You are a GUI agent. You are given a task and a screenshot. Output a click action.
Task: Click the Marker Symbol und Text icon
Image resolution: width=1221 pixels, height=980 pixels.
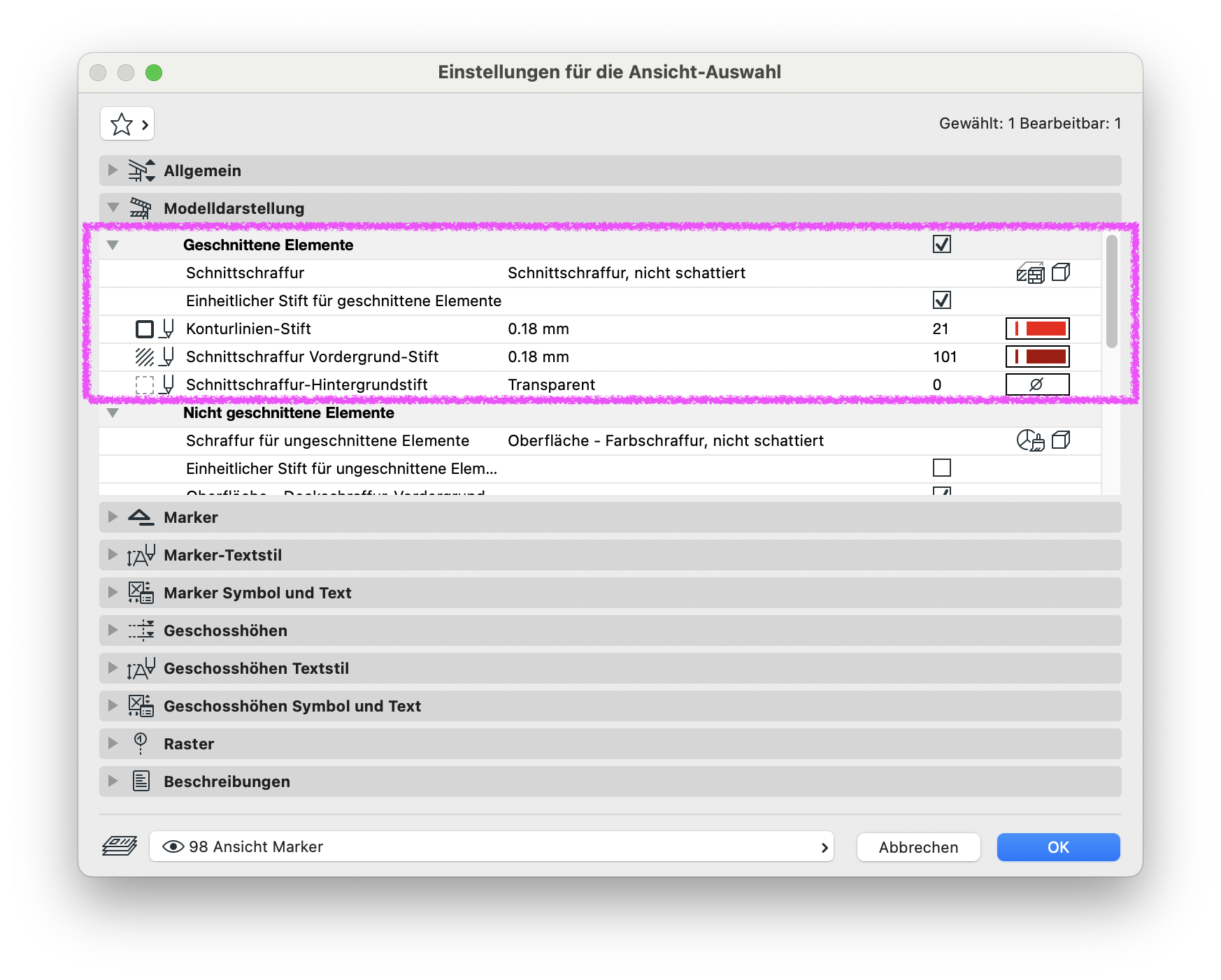tap(141, 593)
